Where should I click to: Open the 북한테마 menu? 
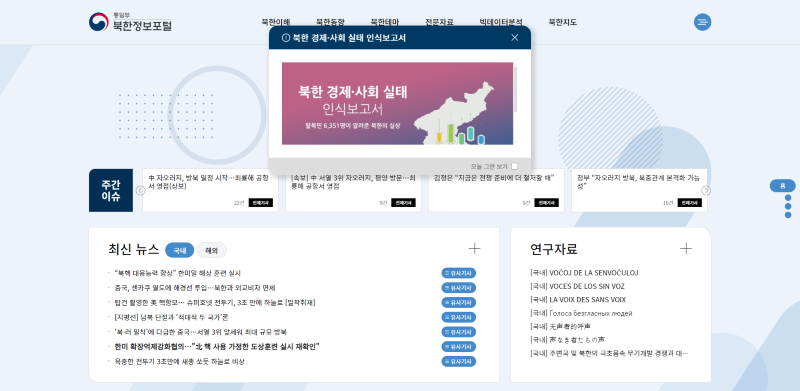tap(385, 22)
